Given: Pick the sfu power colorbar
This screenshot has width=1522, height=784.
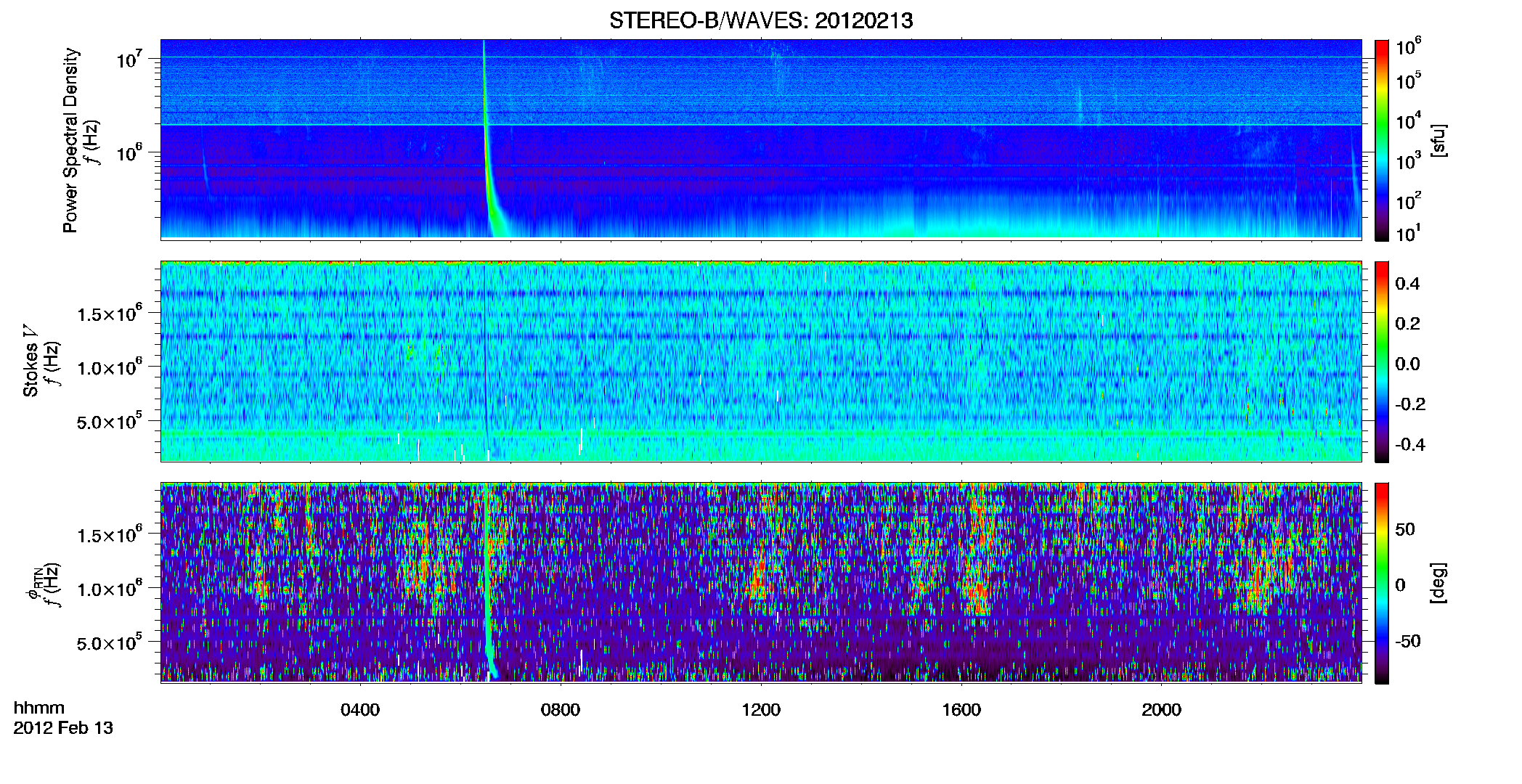Looking at the screenshot, I should pos(1382,140).
